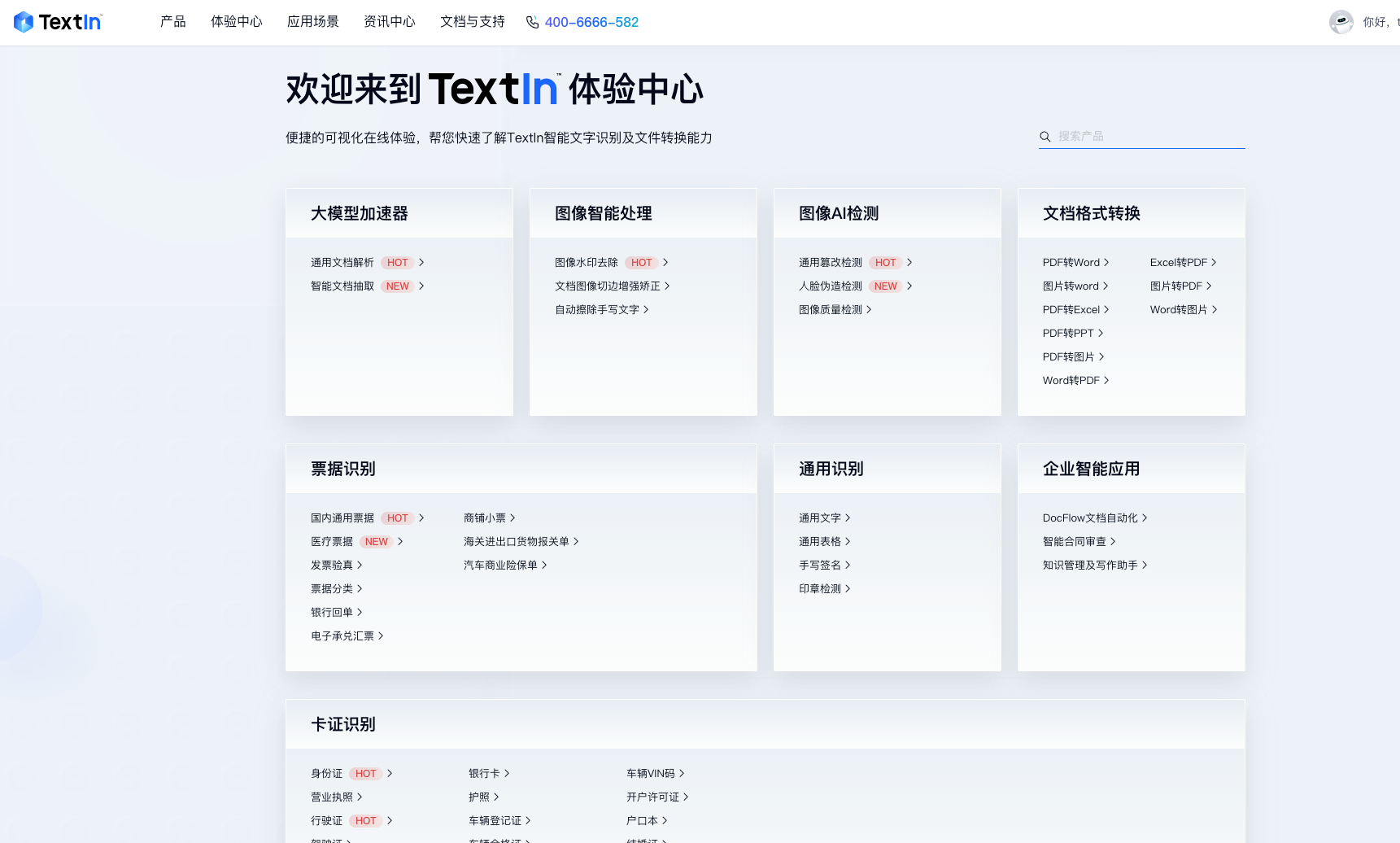
Task: Open 商铺小票 link
Action: point(485,518)
